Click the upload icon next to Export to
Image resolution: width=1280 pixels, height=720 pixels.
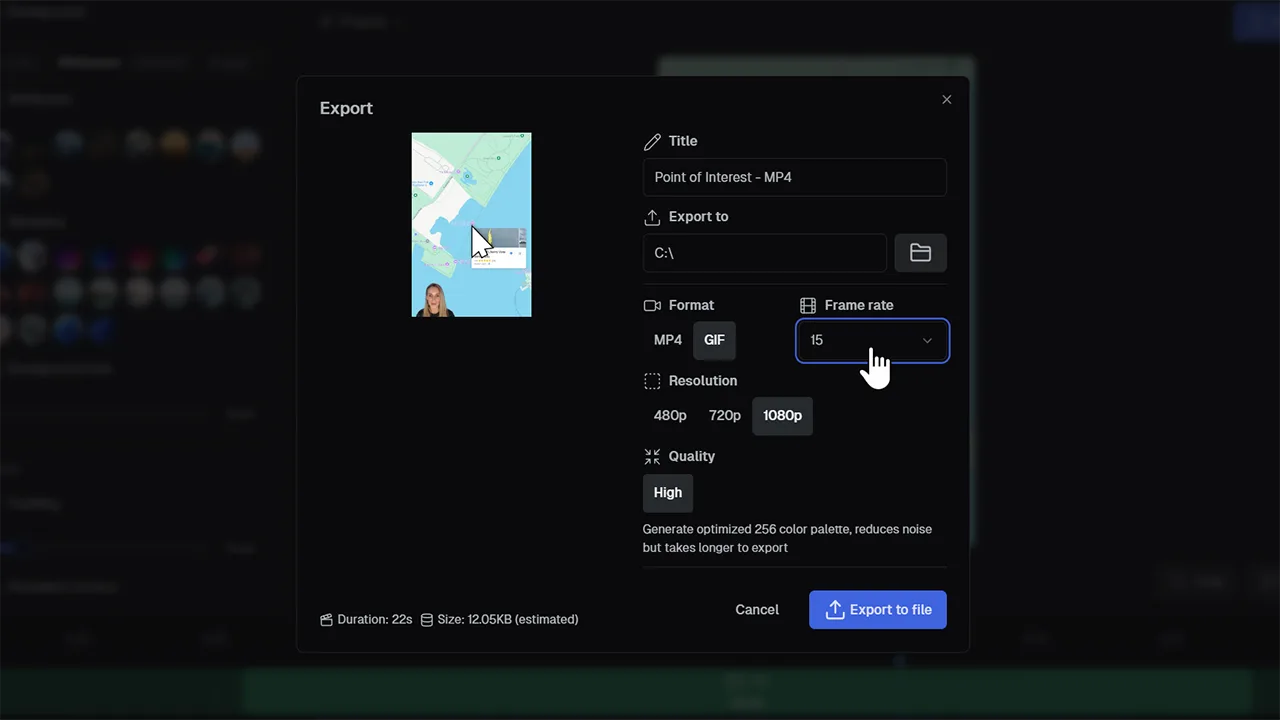(652, 217)
